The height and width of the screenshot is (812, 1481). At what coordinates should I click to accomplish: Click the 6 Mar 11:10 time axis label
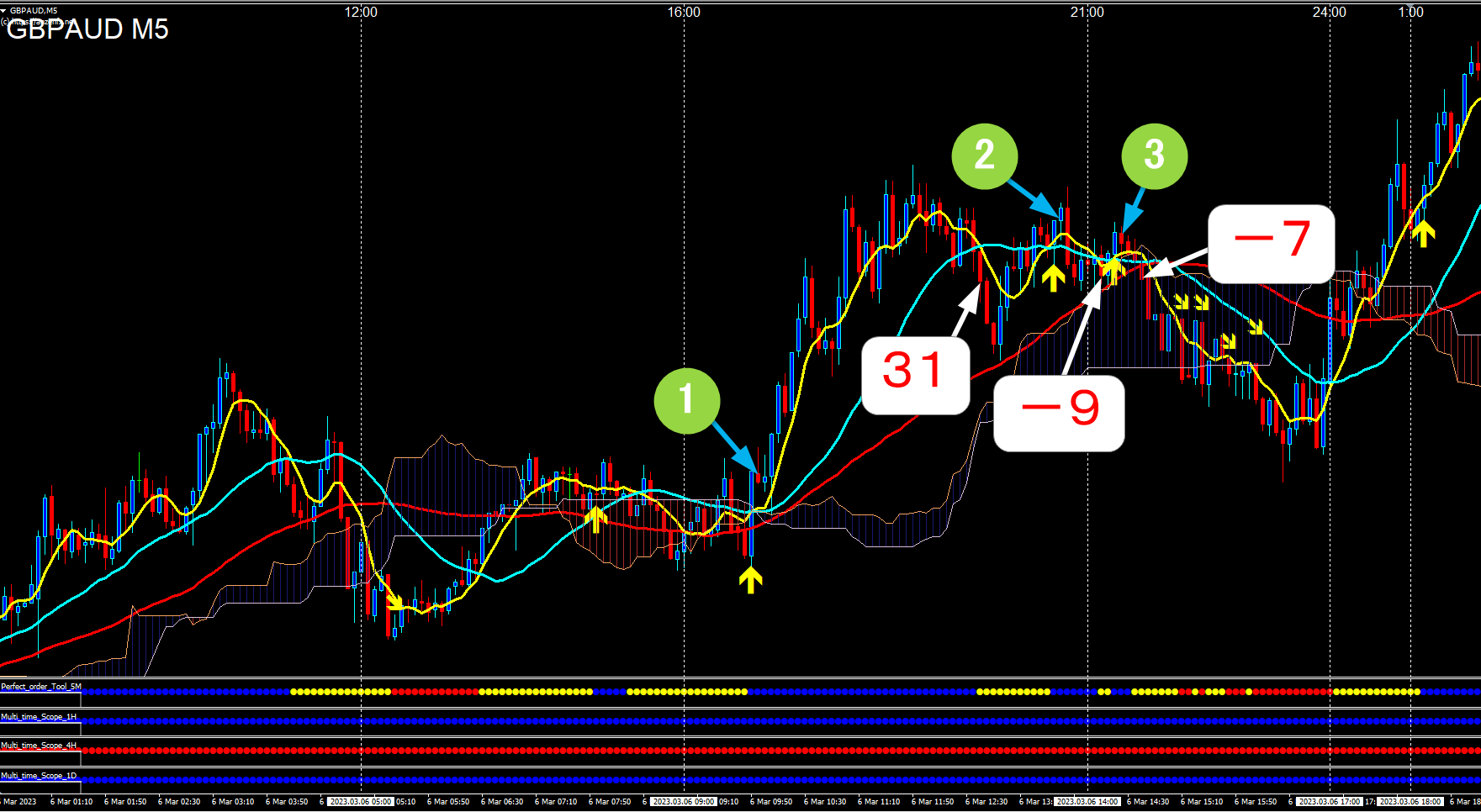click(x=879, y=802)
